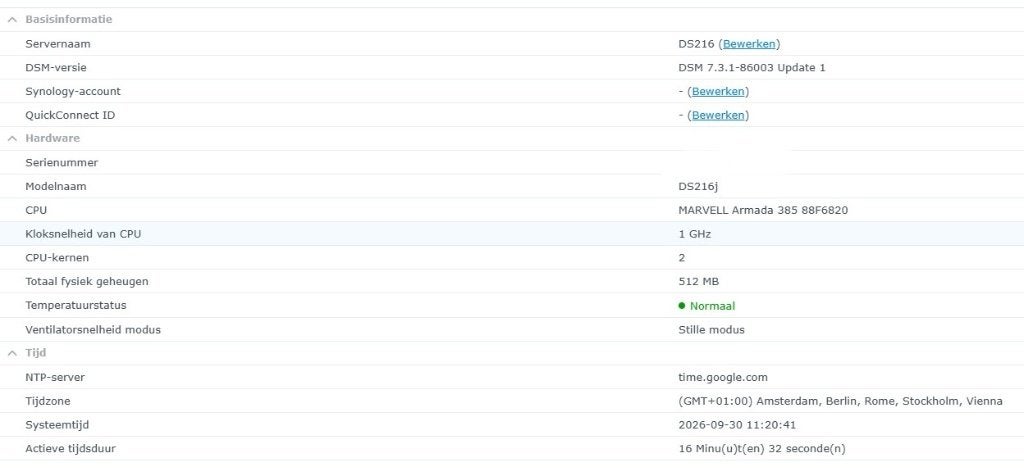
Task: Open Bewerken link for QuickConnect ID
Action: point(718,115)
